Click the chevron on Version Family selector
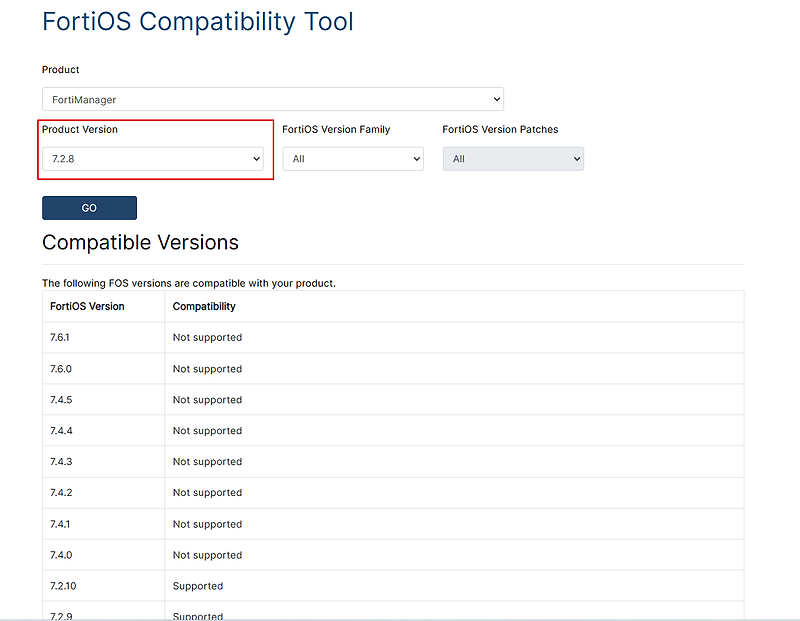This screenshot has height=621, width=800. (416, 158)
